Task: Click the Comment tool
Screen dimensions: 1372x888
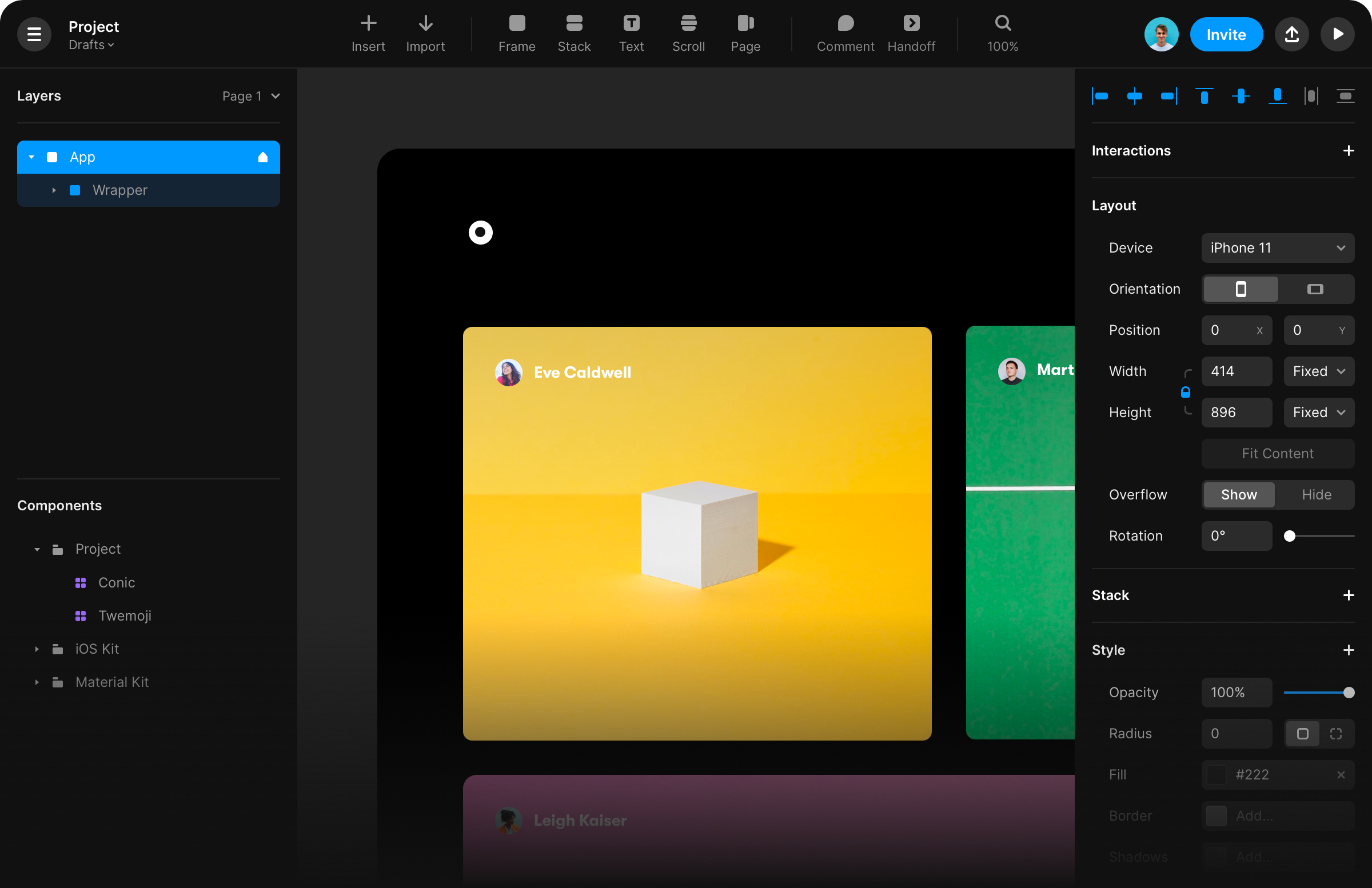Action: pyautogui.click(x=845, y=33)
